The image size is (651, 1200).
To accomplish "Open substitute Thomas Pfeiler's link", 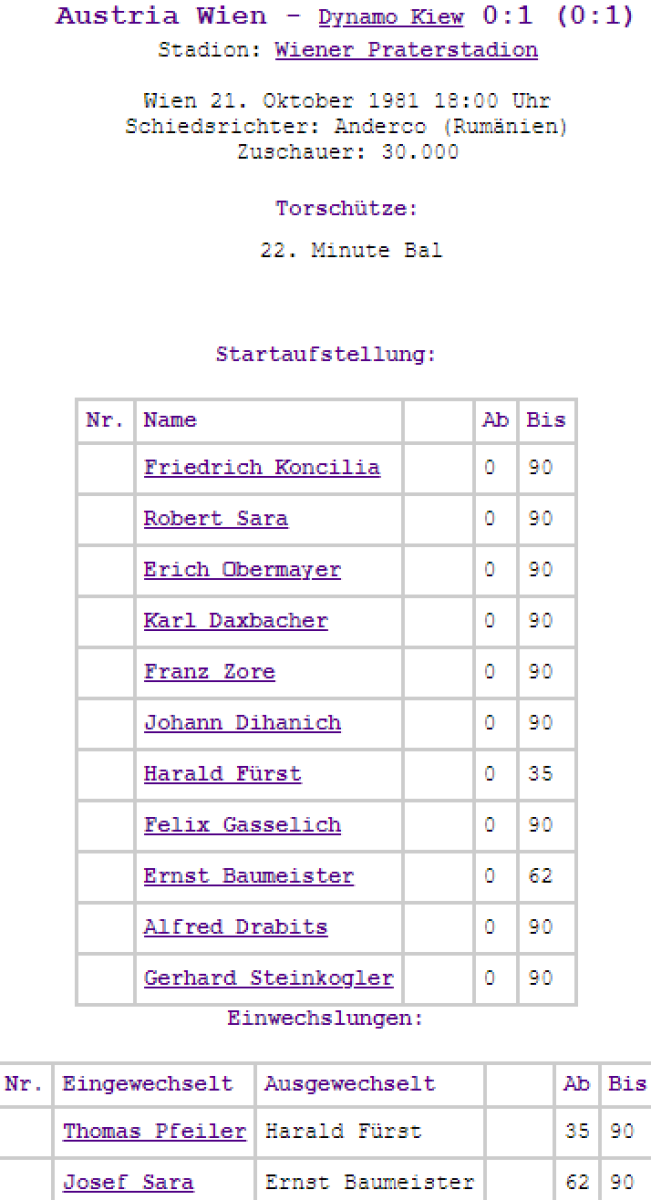I will pyautogui.click(x=154, y=1131).
